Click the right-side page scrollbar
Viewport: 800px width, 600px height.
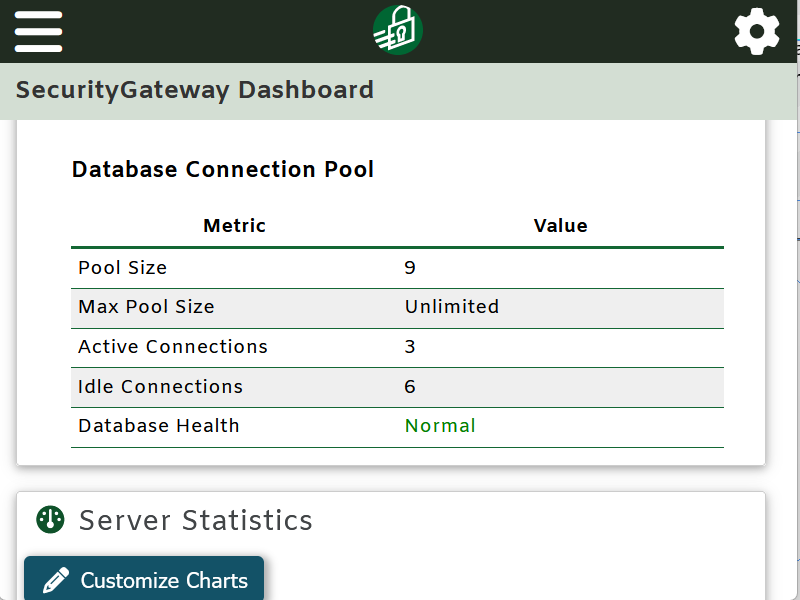pos(795,300)
